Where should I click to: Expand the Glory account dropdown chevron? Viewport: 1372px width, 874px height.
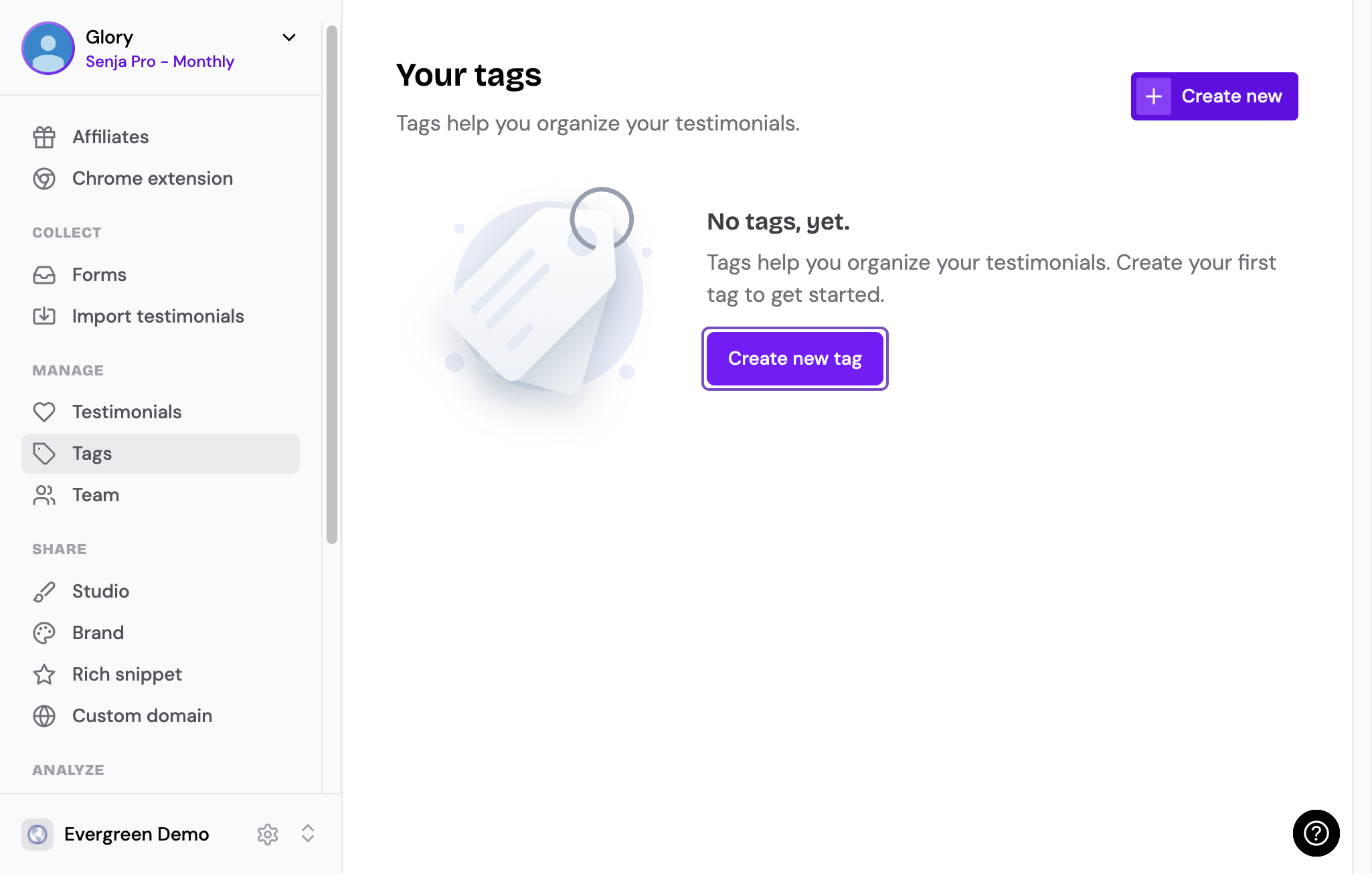pos(289,37)
